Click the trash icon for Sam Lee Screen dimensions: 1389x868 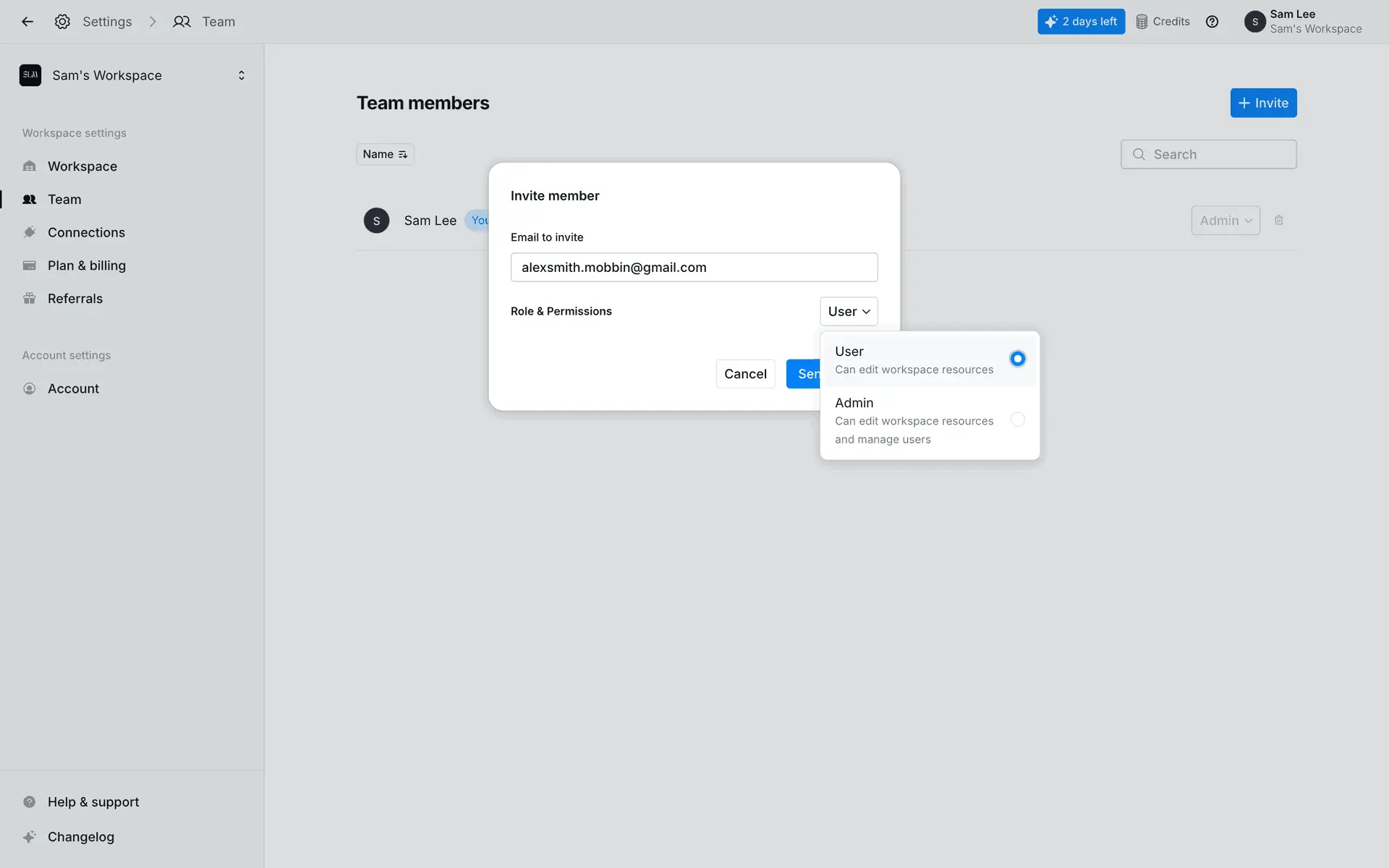pos(1278,221)
